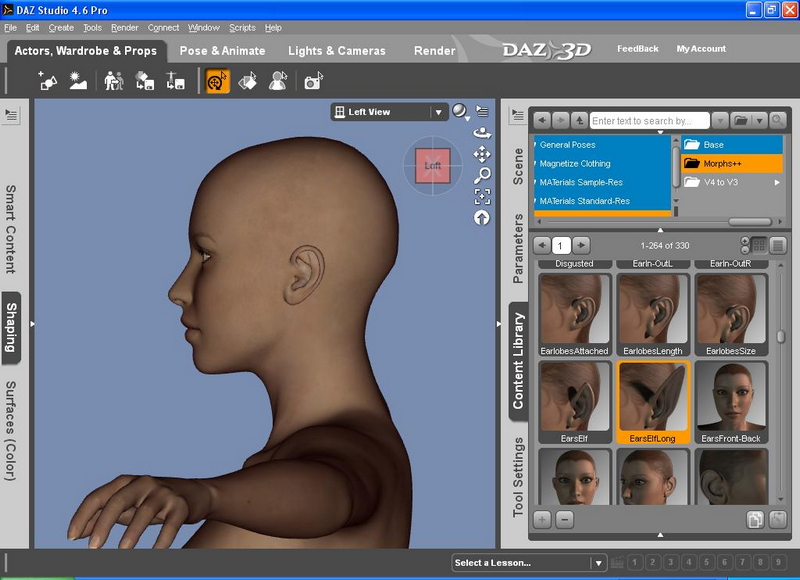The image size is (800, 580).
Task: Select General Poses in the tree
Action: (567, 145)
